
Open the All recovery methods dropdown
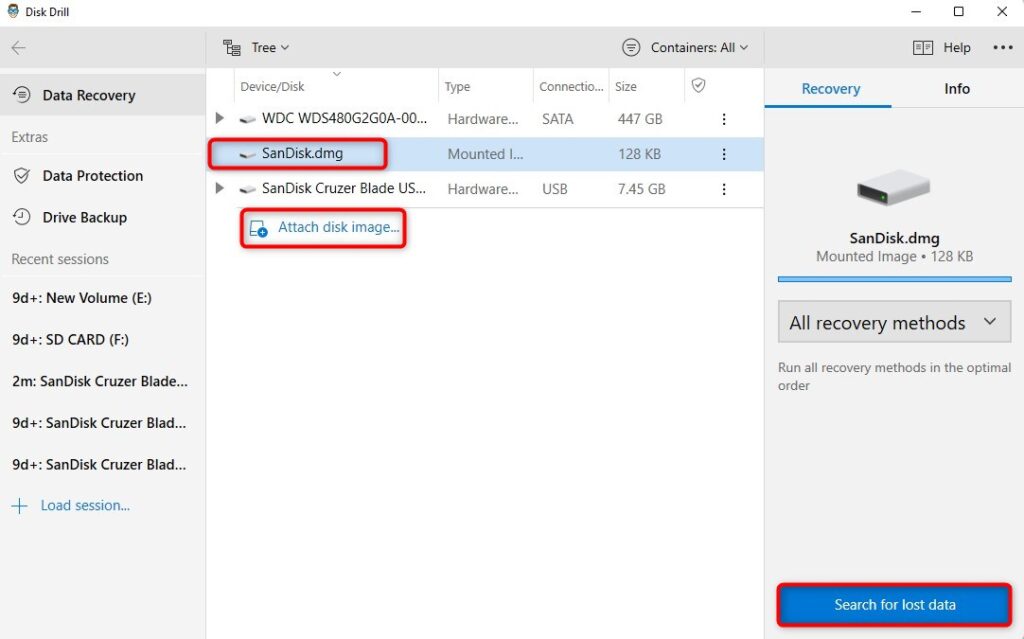[893, 322]
